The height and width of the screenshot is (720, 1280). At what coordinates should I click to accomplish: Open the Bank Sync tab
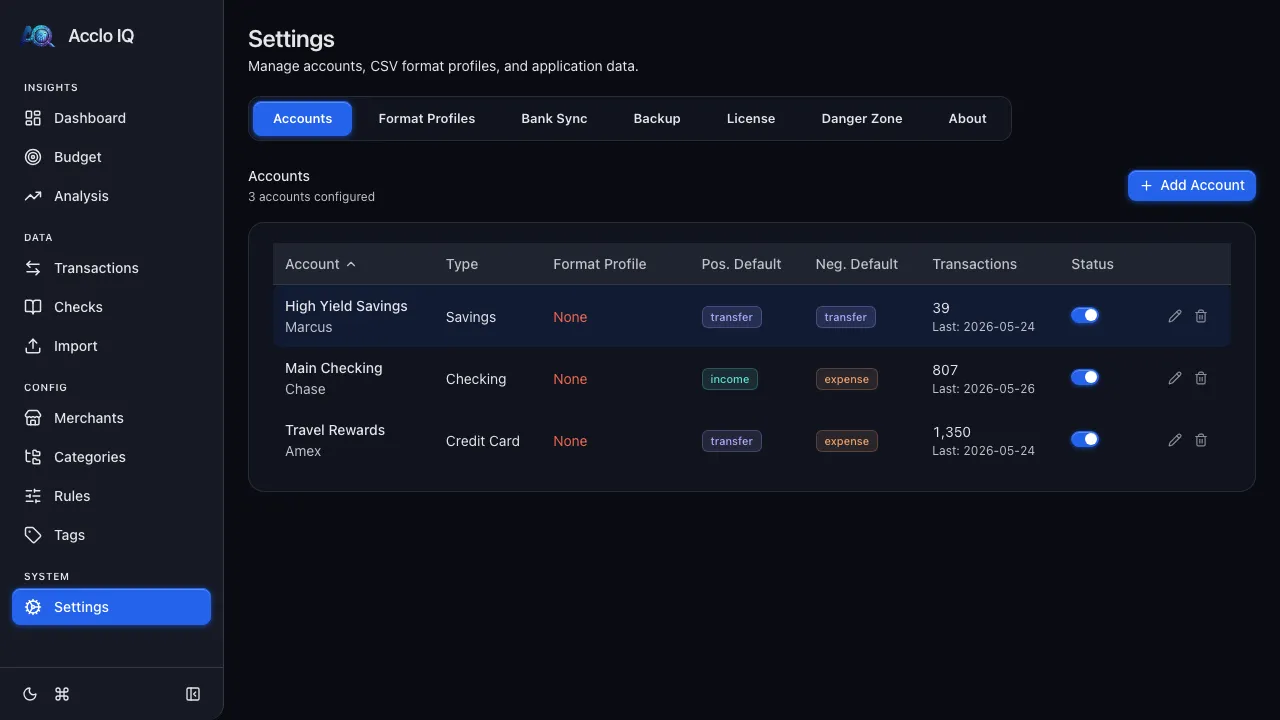coord(554,118)
